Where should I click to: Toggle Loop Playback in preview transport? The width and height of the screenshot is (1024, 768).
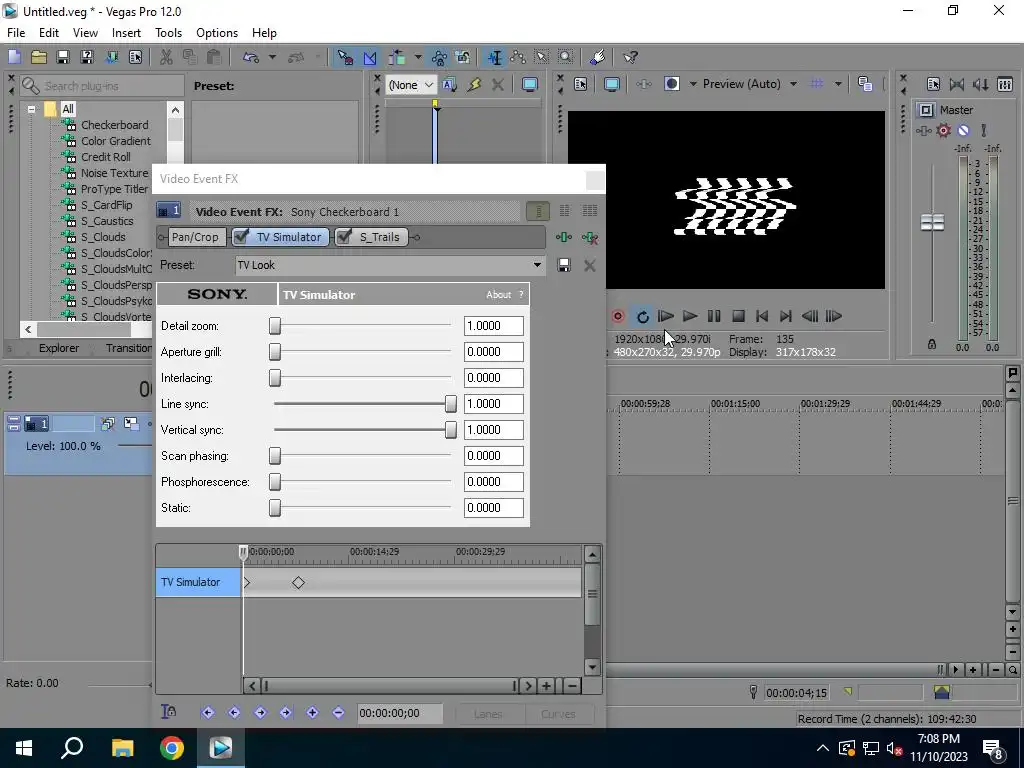pos(643,317)
